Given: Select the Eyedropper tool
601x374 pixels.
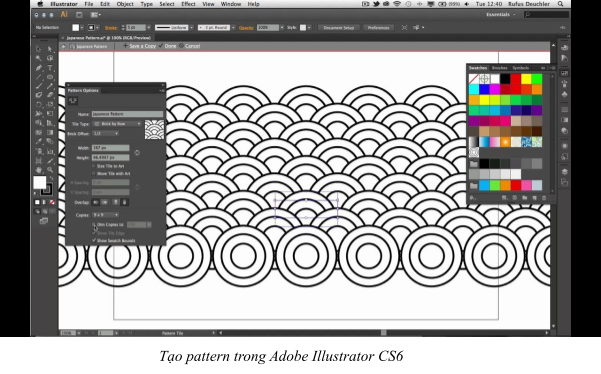Looking at the screenshot, I should pyautogui.click(x=38, y=141).
